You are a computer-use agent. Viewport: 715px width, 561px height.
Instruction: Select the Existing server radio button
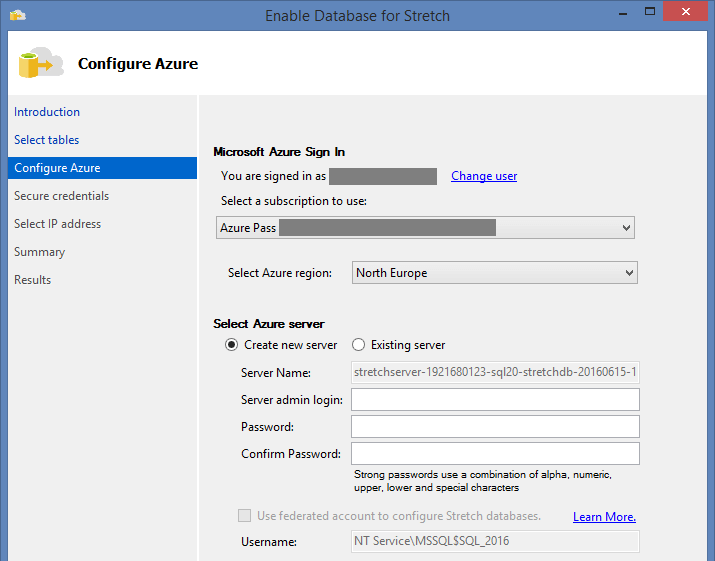pos(358,345)
